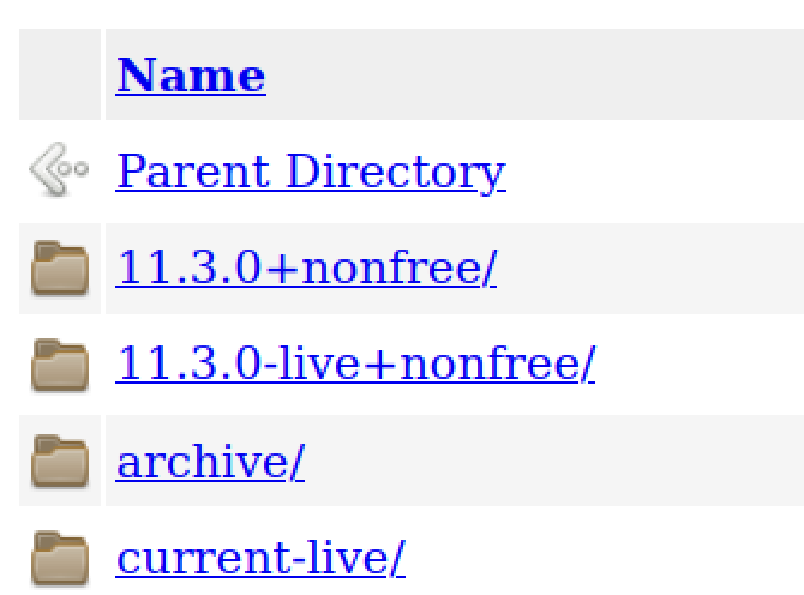Click the white row area right of current-live/
The height and width of the screenshot is (595, 804).
[600, 558]
